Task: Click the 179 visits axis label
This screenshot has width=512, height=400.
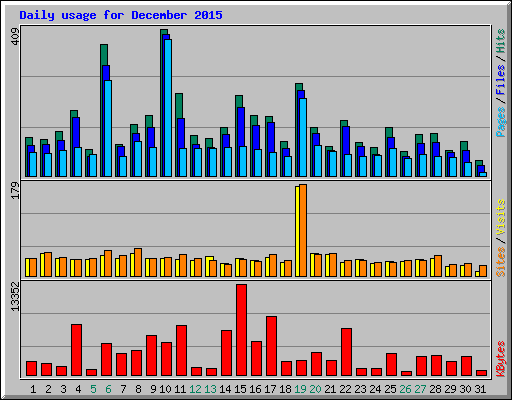Action: (x=15, y=190)
